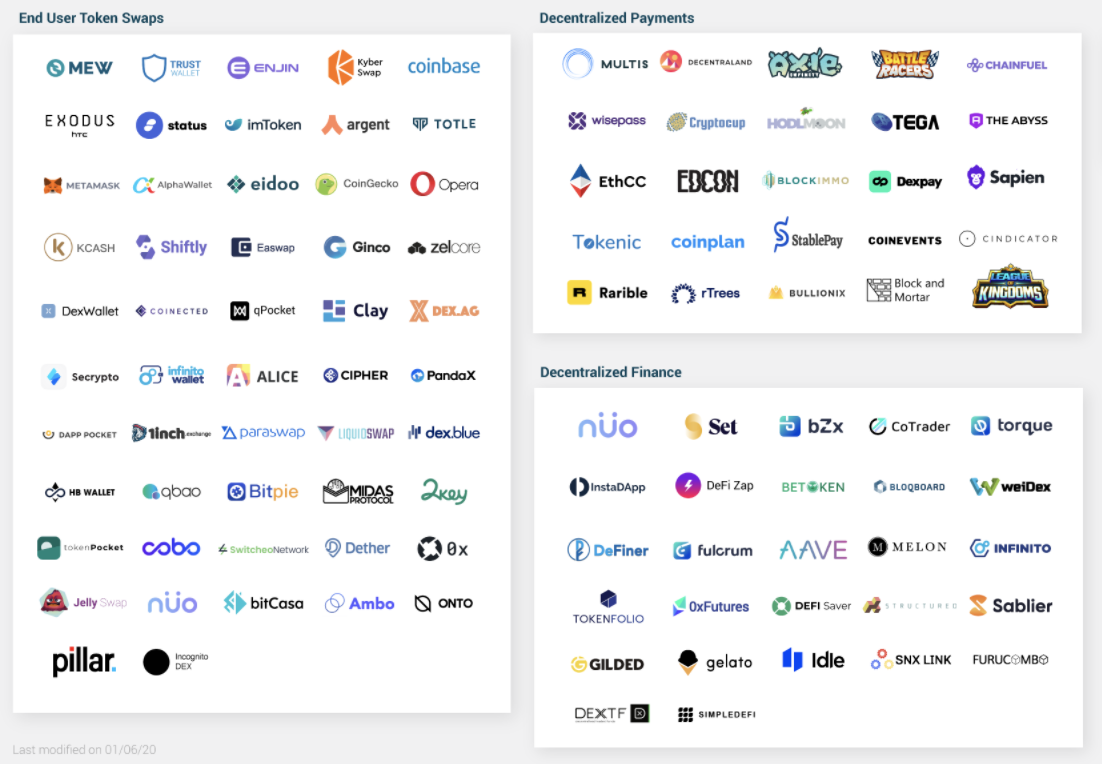Select the Gilded logo
This screenshot has width=1102, height=764.
pos(607,663)
